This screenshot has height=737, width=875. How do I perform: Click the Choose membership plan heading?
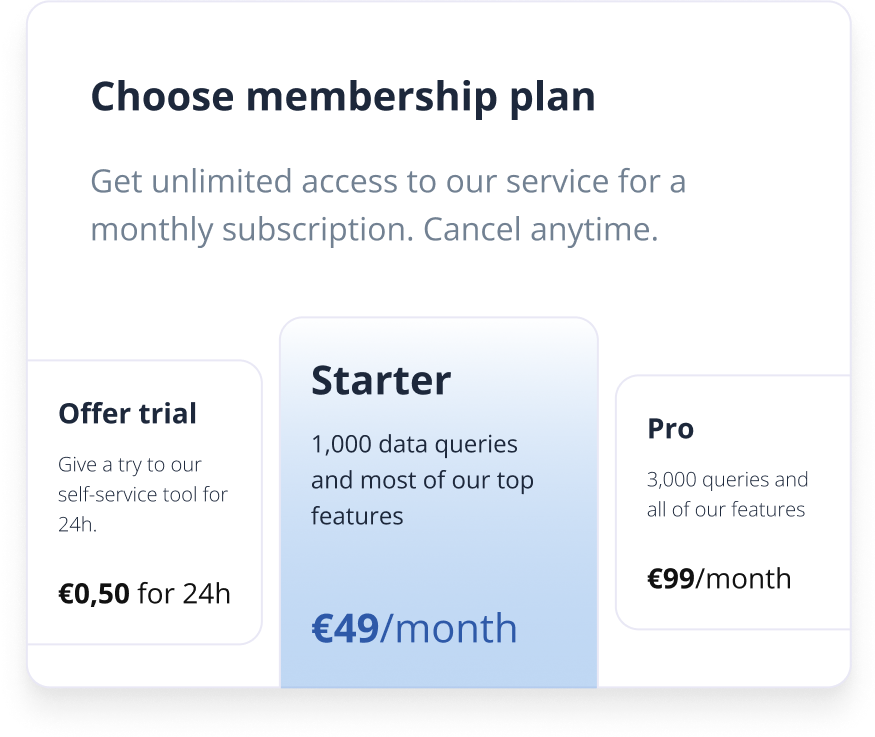click(x=342, y=96)
